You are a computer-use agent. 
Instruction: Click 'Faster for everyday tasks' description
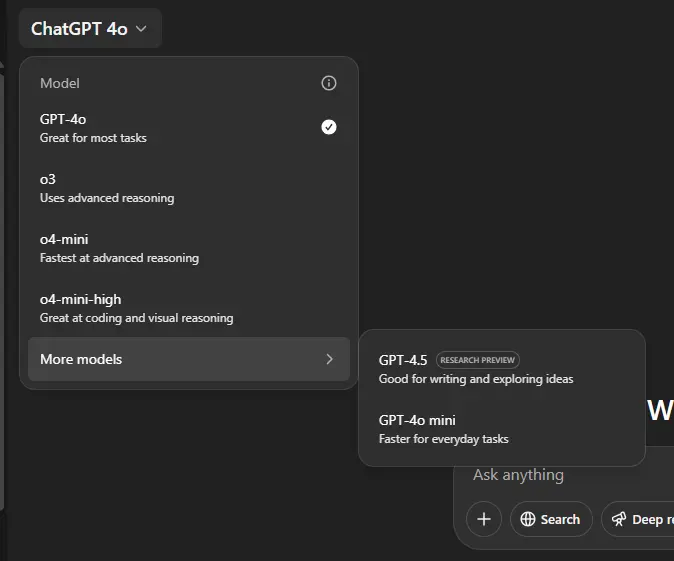tap(444, 439)
